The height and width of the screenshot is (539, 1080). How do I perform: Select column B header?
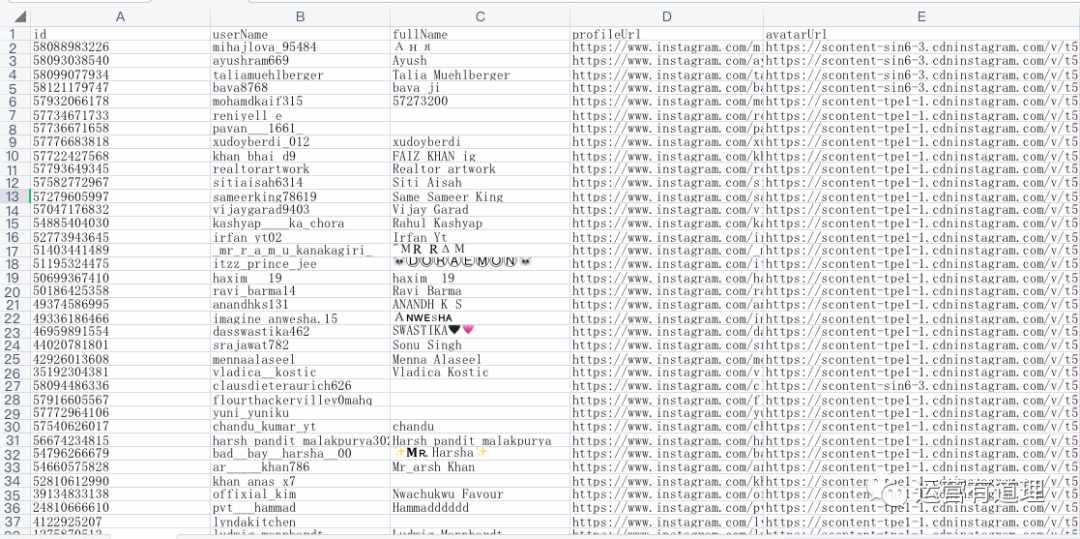coord(300,17)
